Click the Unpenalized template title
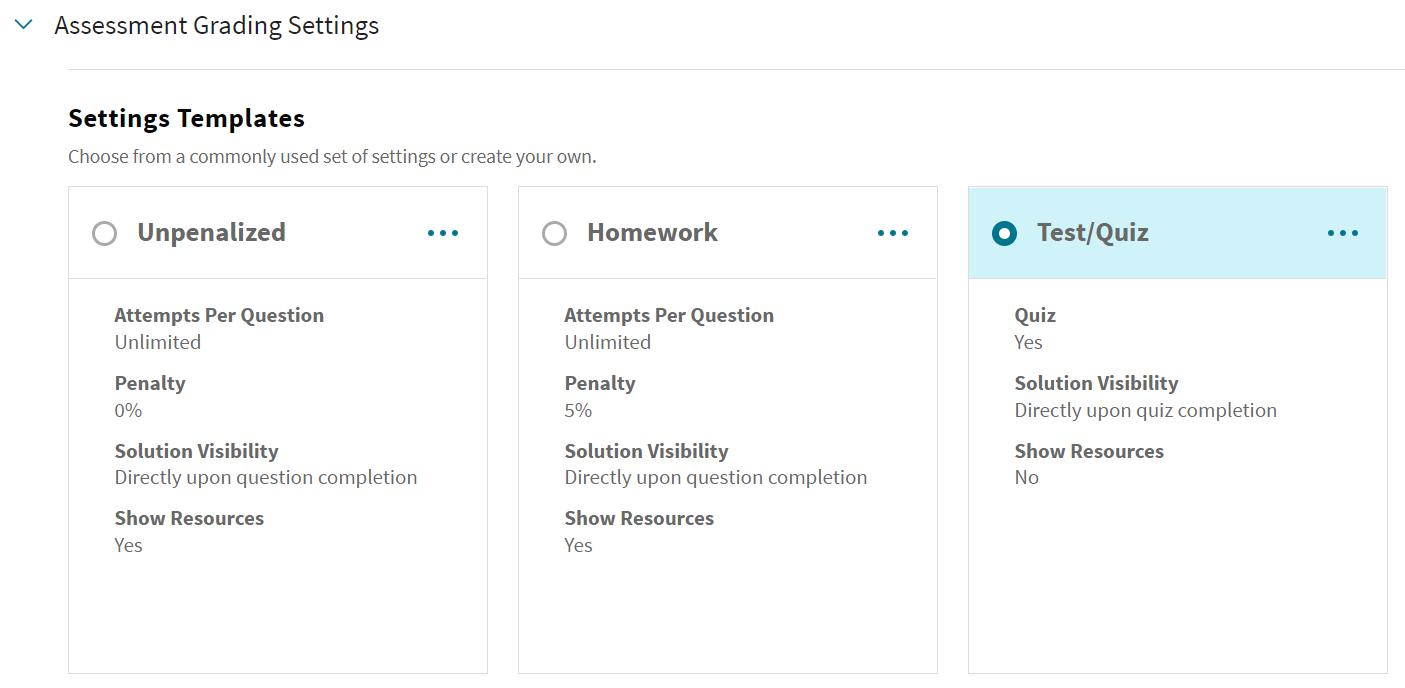The height and width of the screenshot is (688, 1405). point(210,232)
